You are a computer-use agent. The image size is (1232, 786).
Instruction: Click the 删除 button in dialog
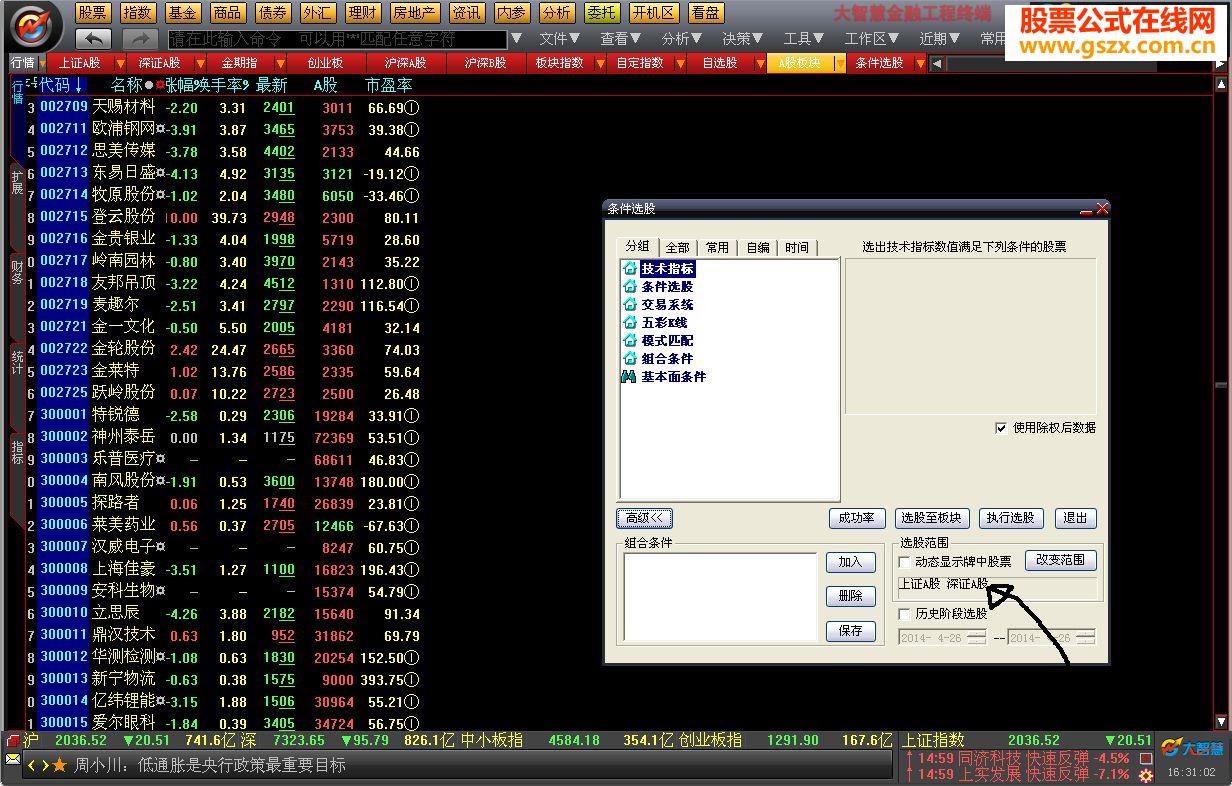851,596
